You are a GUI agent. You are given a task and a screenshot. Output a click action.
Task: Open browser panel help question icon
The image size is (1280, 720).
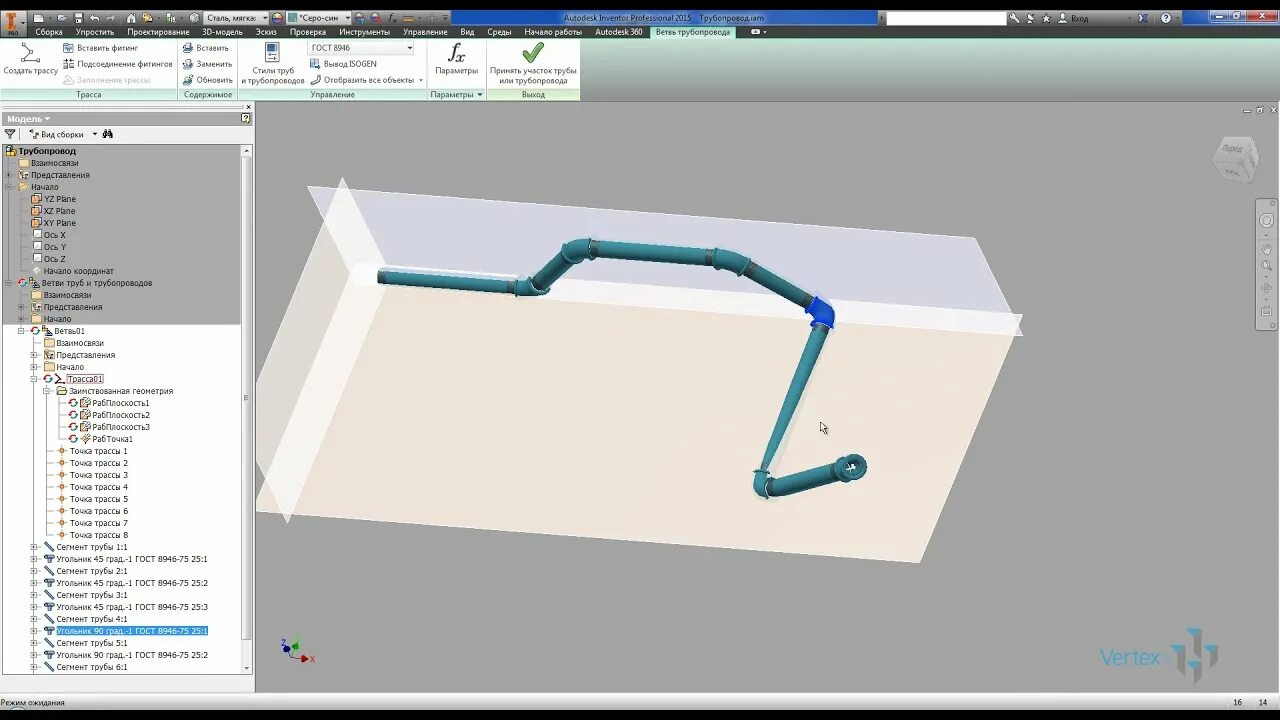(246, 118)
